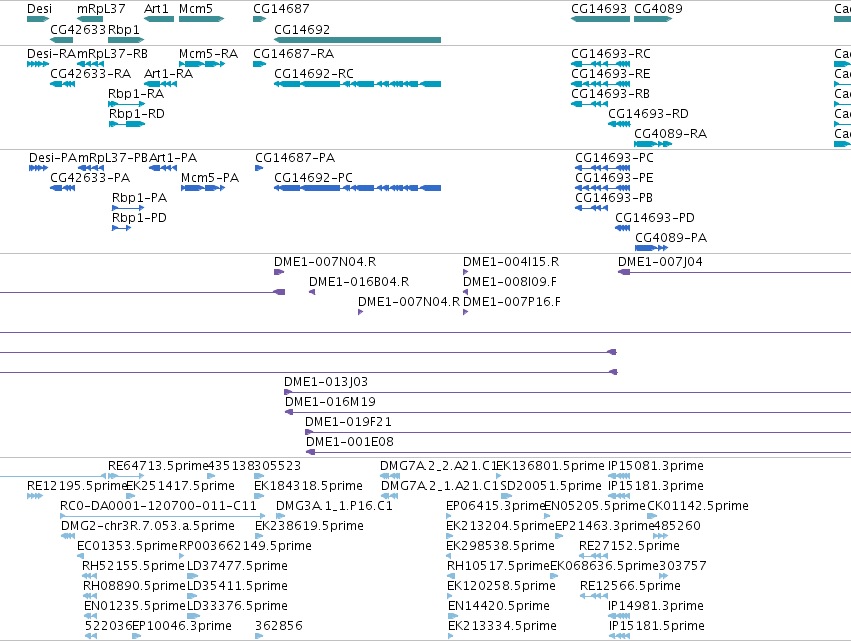Image resolution: width=851 pixels, height=641 pixels.
Task: Select BAC end DME1-004I15.R
Action: click(466, 272)
